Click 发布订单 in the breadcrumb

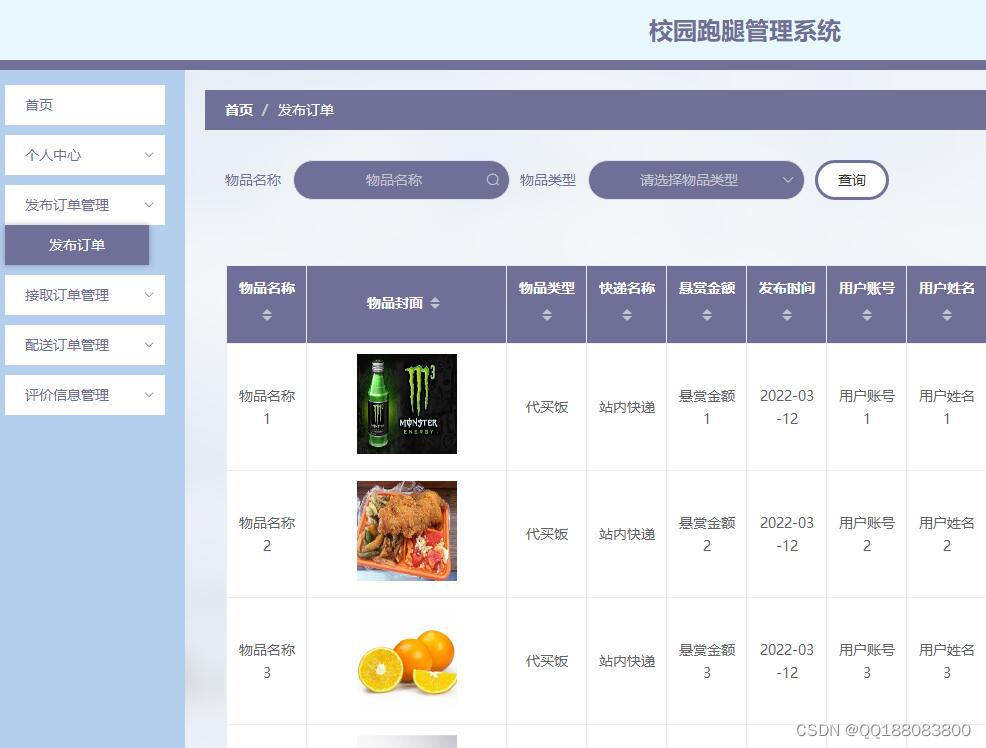[x=306, y=110]
